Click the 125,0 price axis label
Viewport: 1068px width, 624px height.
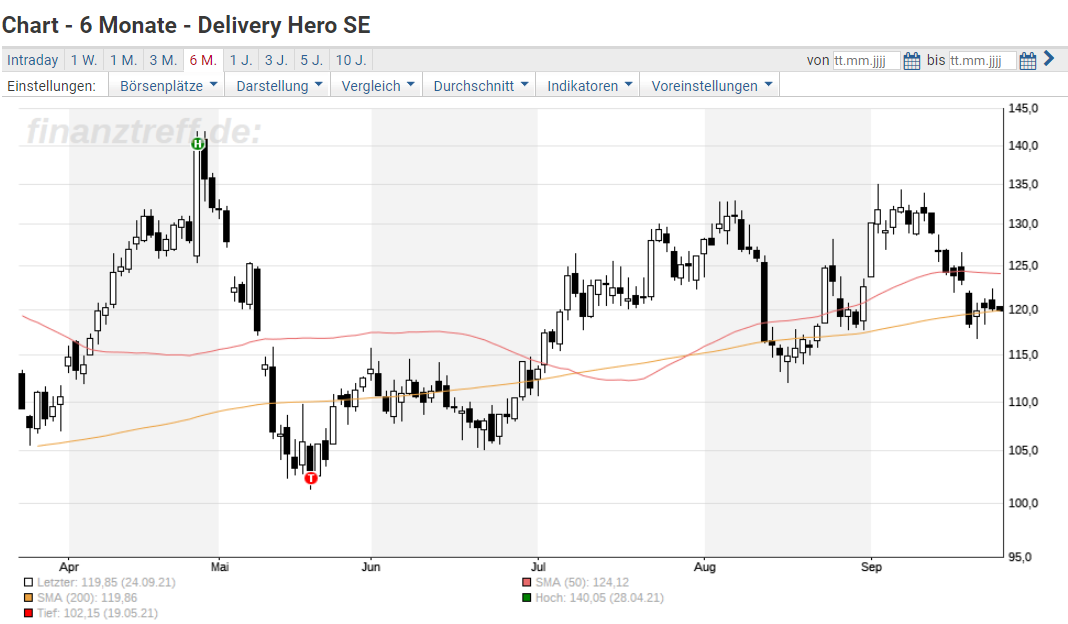1023,266
